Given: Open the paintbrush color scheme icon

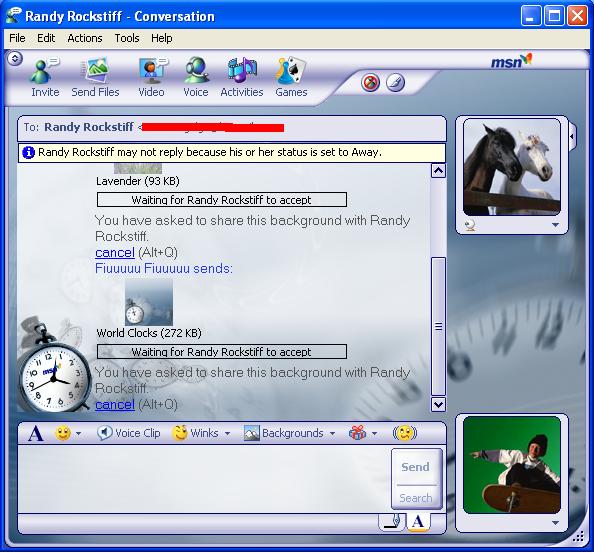Looking at the screenshot, I should pos(395,82).
